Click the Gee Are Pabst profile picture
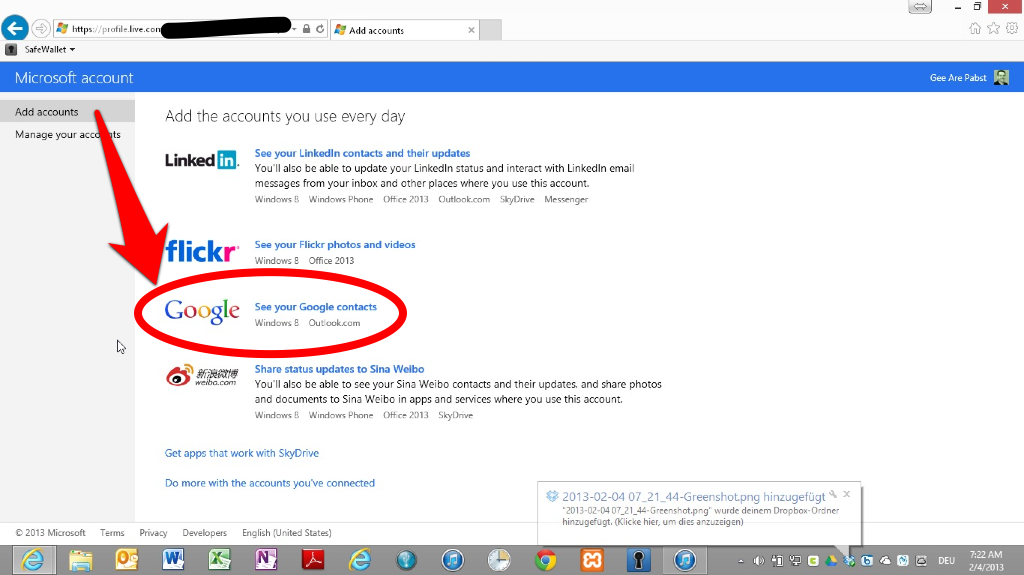 (x=1001, y=78)
